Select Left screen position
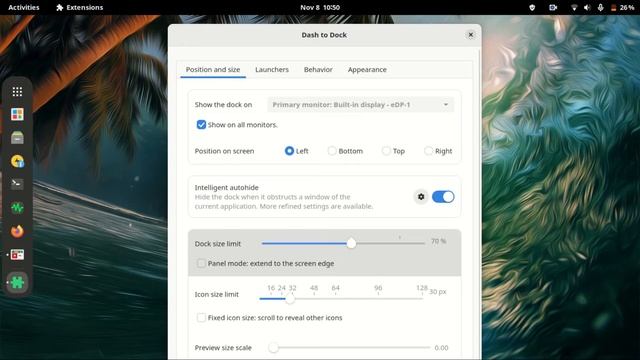Screen dimensions: 640x360 289,151
